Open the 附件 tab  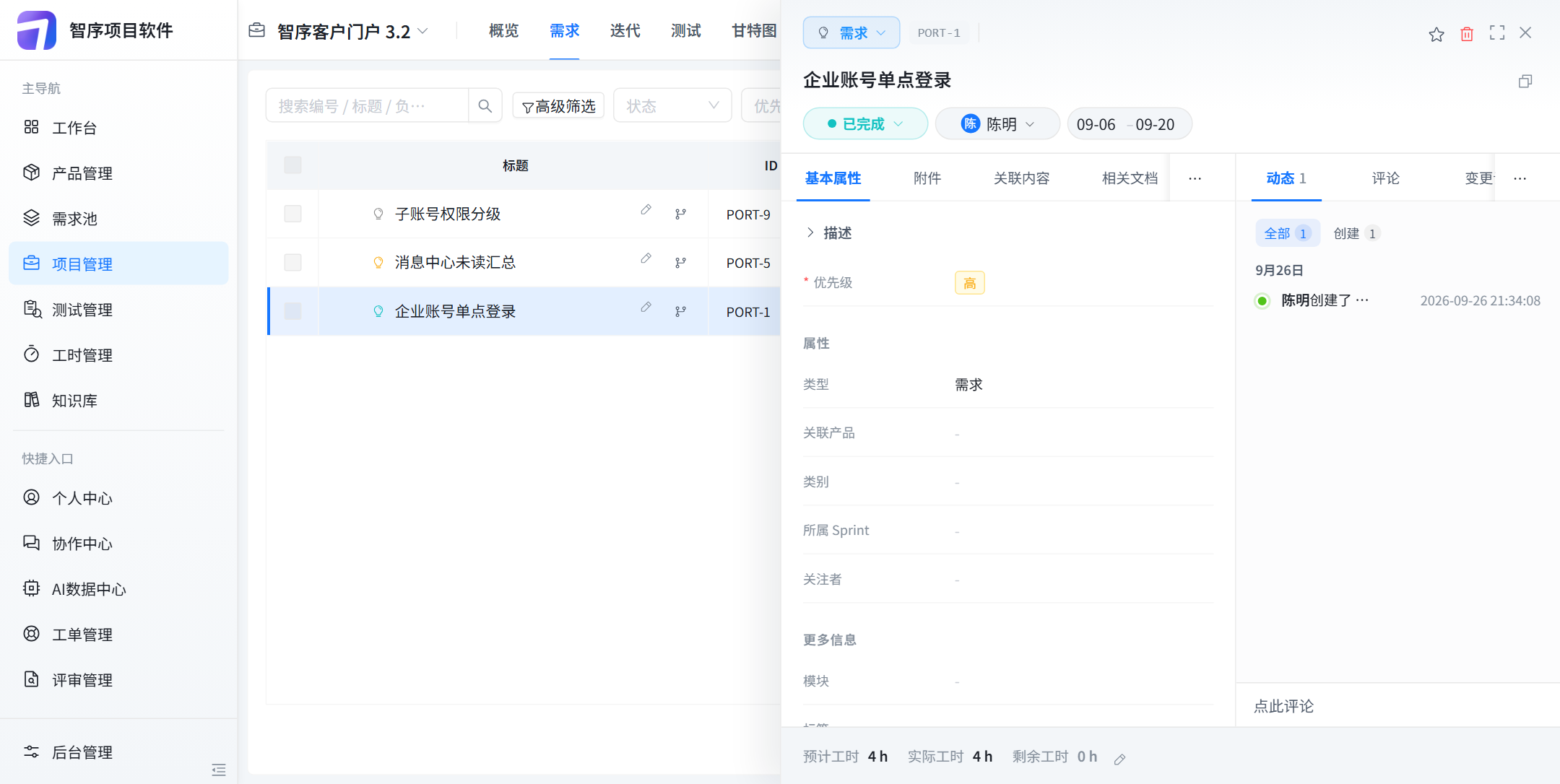[x=927, y=178]
